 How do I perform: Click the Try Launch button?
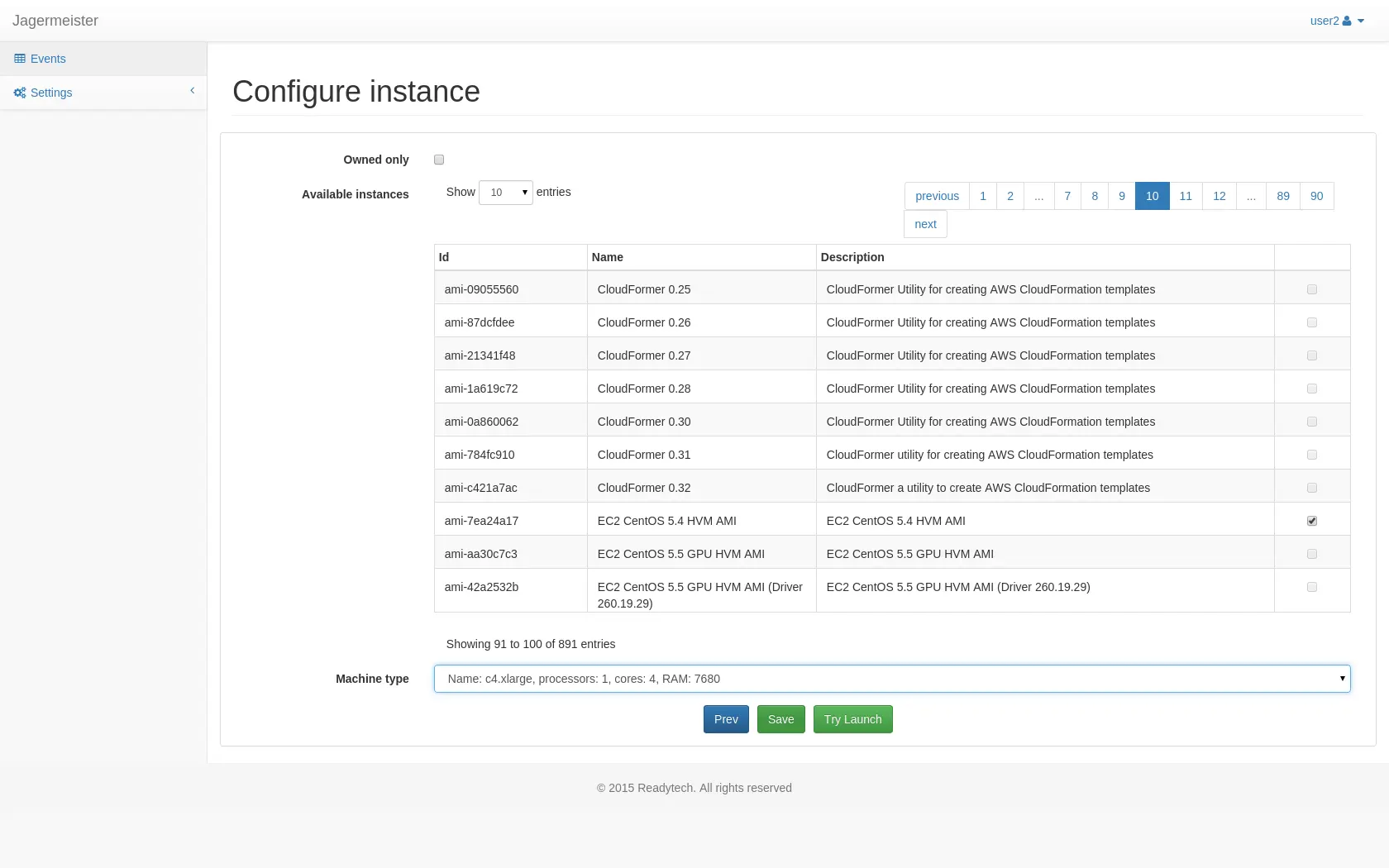tap(852, 719)
